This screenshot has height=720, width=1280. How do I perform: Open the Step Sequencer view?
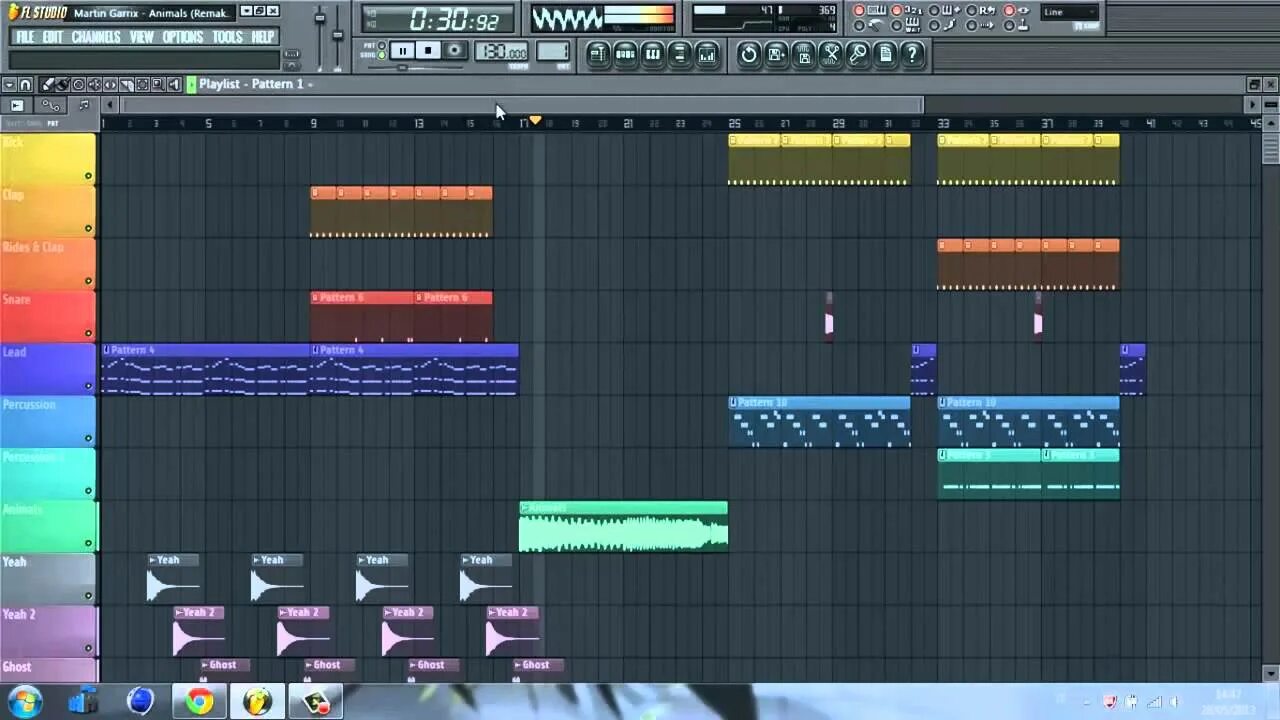pyautogui.click(x=626, y=54)
